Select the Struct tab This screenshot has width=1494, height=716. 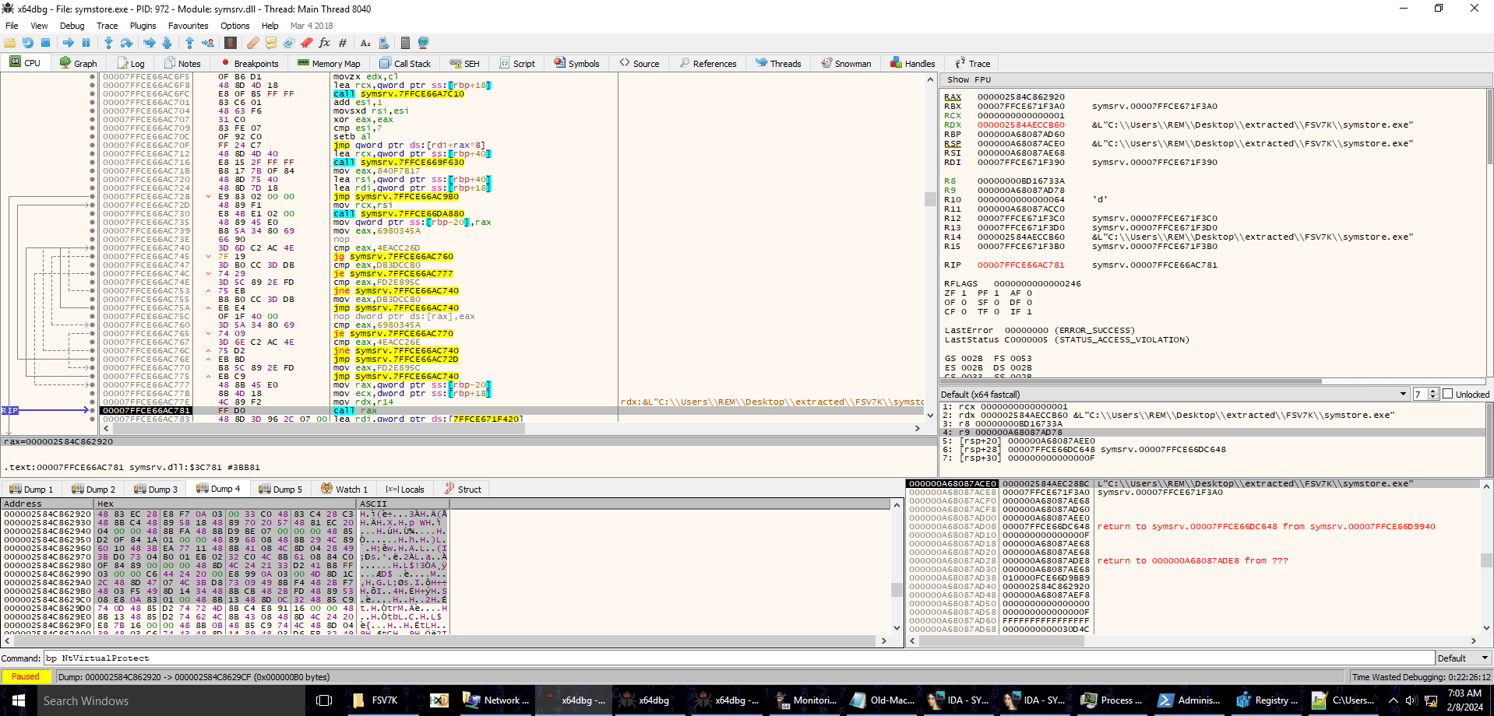coord(462,489)
